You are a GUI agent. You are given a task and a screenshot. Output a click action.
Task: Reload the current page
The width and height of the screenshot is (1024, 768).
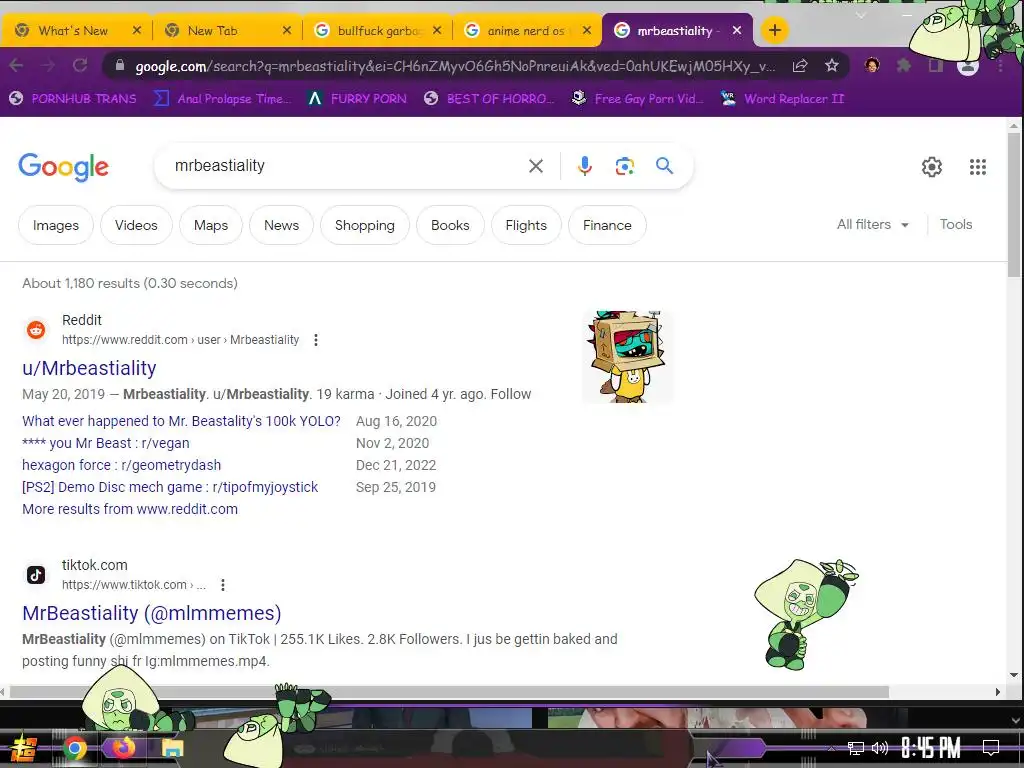80,65
